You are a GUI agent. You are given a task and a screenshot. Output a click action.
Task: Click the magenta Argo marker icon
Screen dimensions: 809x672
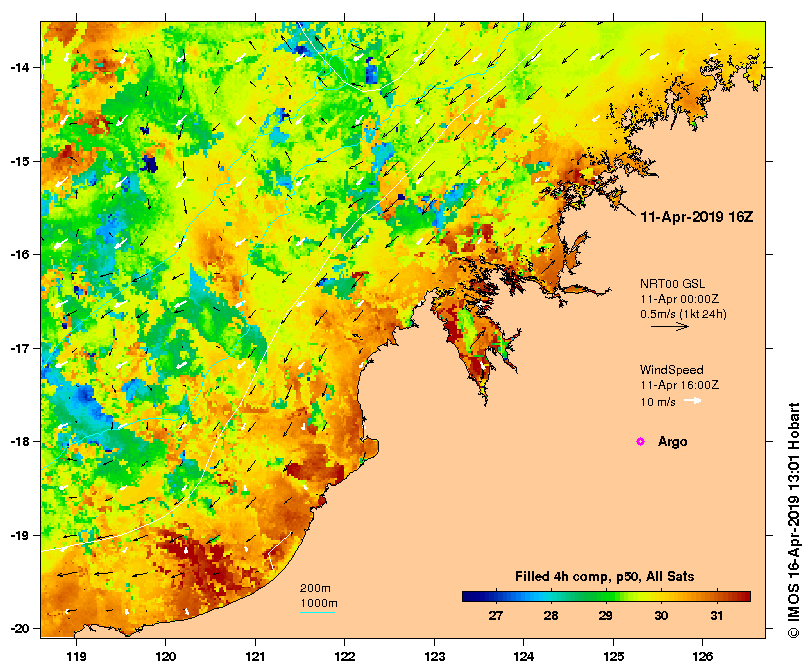640,441
